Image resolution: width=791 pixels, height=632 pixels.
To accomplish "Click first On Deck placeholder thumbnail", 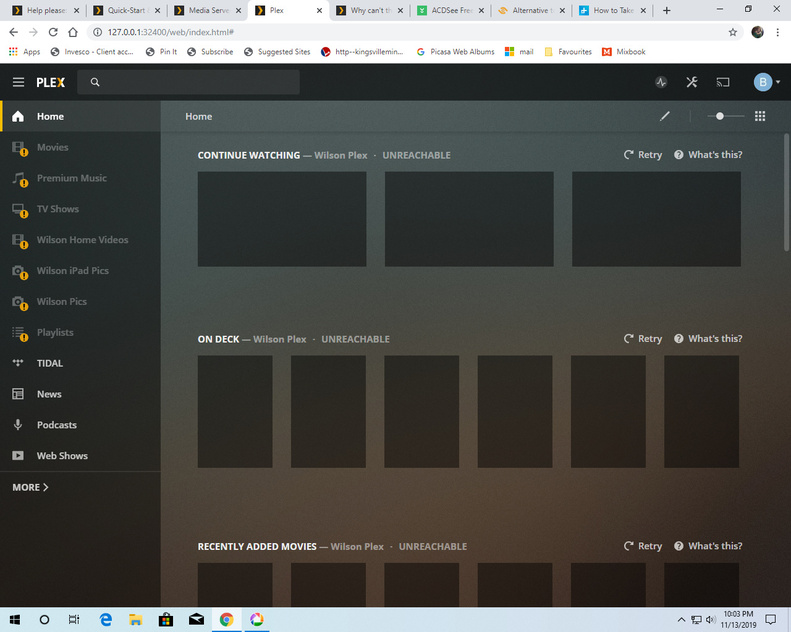I will [235, 412].
